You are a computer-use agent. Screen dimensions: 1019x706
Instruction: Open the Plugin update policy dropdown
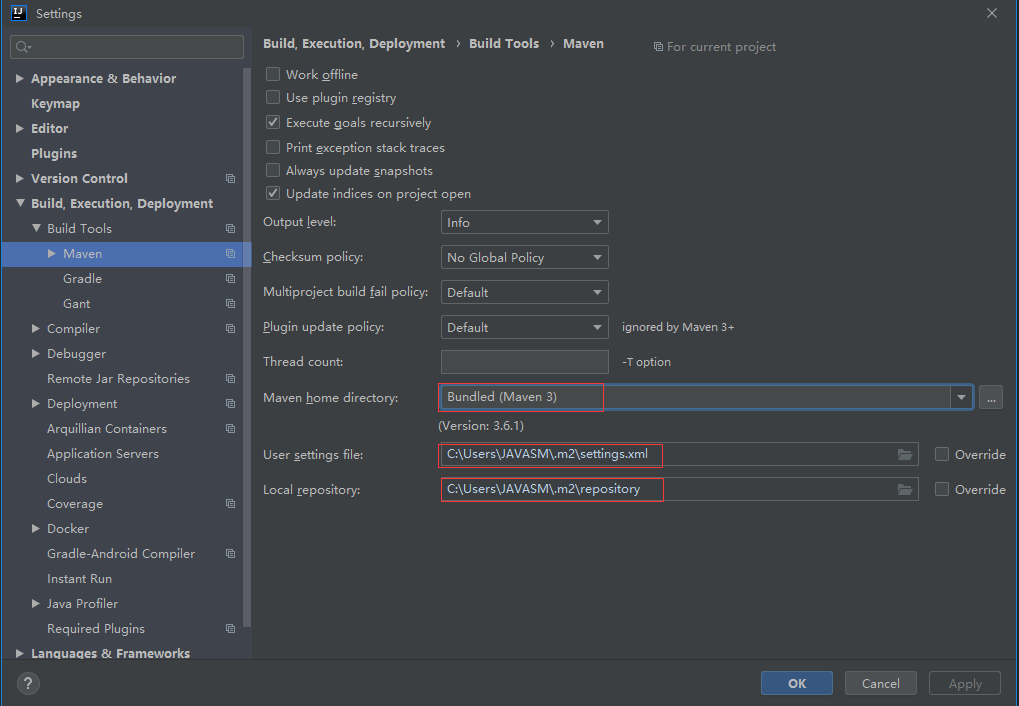(x=524, y=327)
